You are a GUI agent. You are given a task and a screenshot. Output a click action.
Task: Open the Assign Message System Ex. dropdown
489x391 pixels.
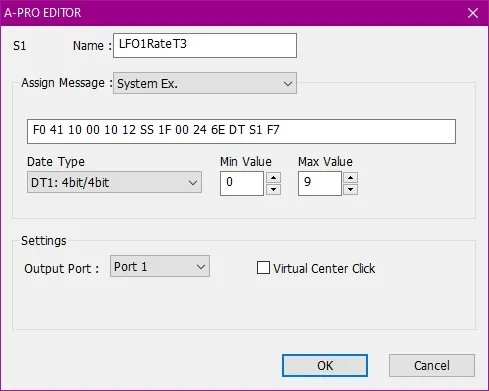pos(205,83)
